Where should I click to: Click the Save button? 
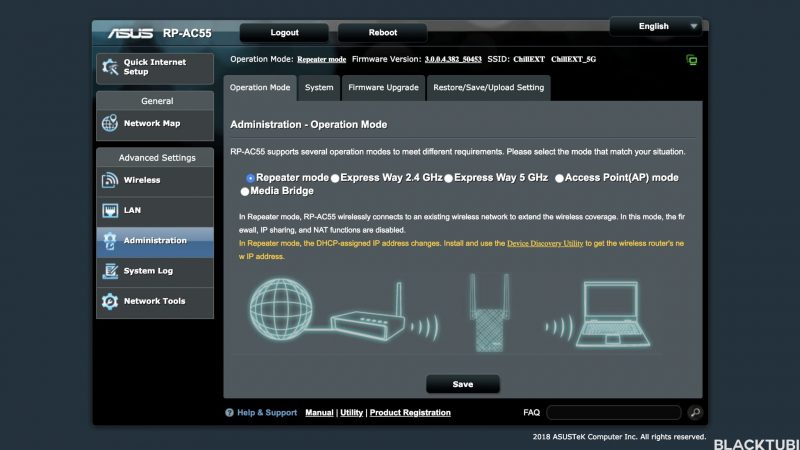(x=463, y=384)
